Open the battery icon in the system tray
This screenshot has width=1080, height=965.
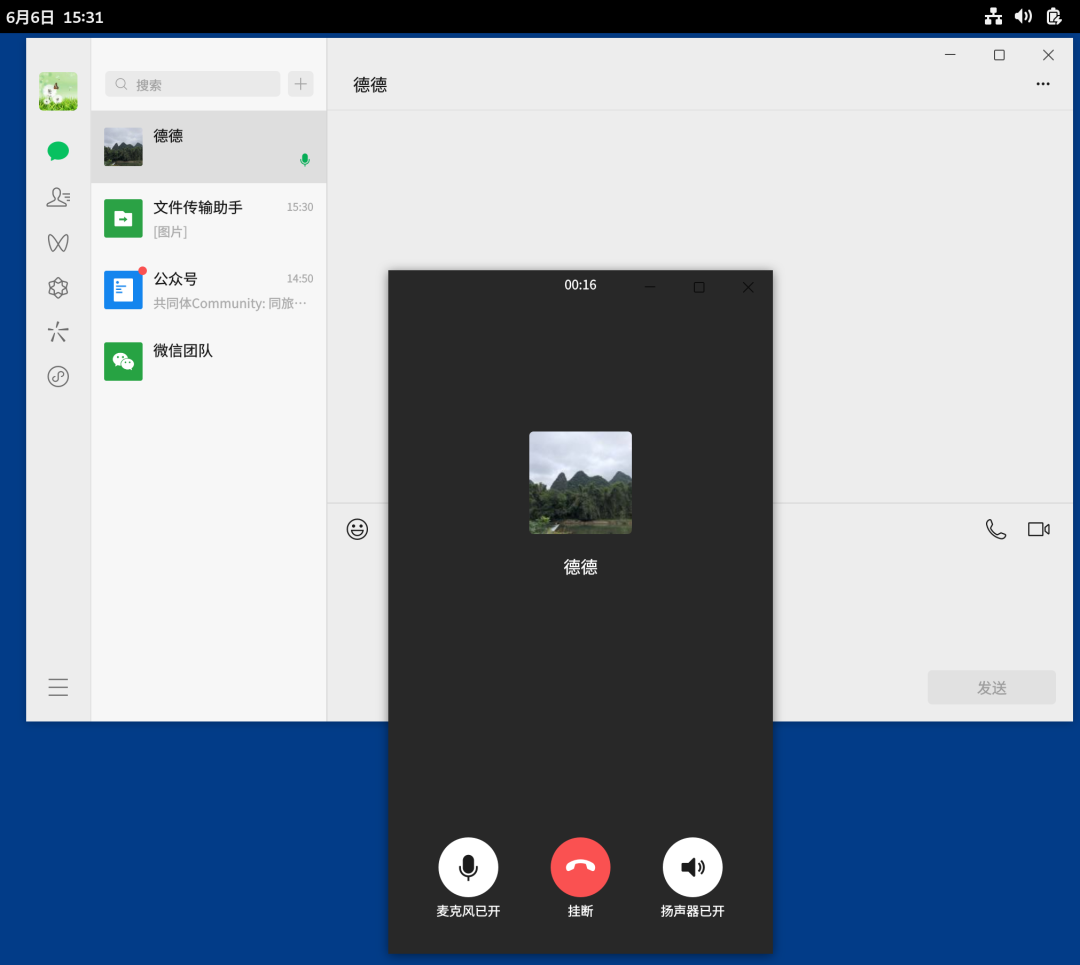click(x=1054, y=17)
